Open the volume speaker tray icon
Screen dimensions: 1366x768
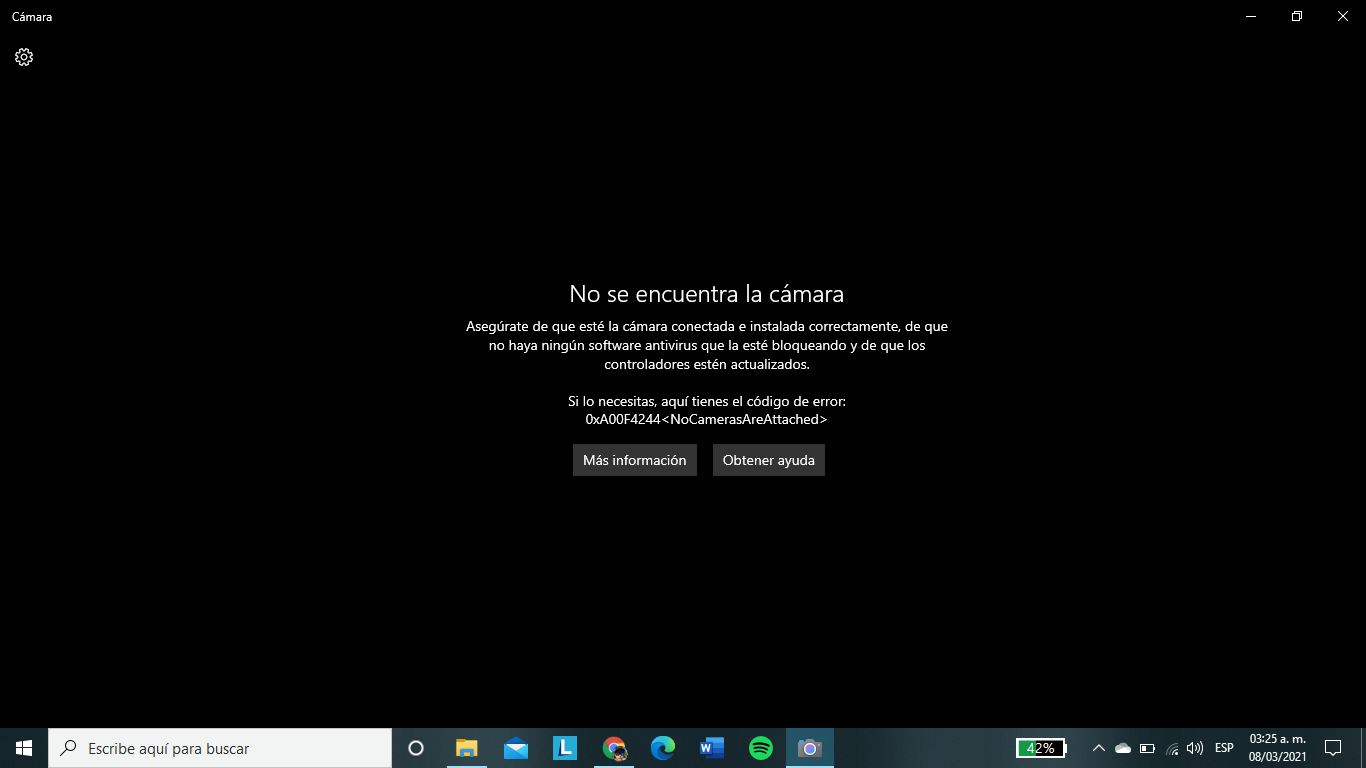coord(1195,748)
